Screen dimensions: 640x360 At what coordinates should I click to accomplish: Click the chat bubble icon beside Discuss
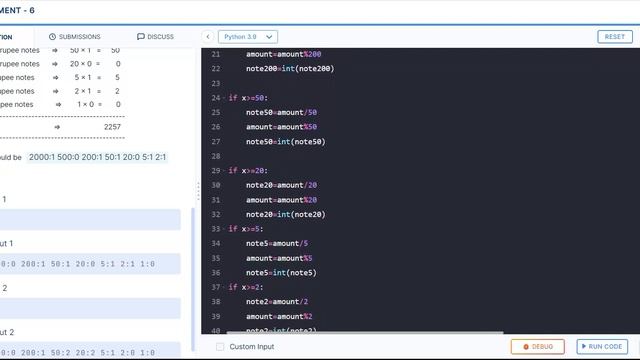[140, 37]
